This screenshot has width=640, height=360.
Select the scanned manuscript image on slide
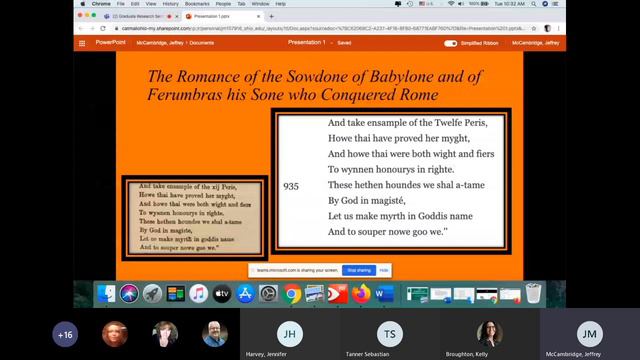coord(195,218)
